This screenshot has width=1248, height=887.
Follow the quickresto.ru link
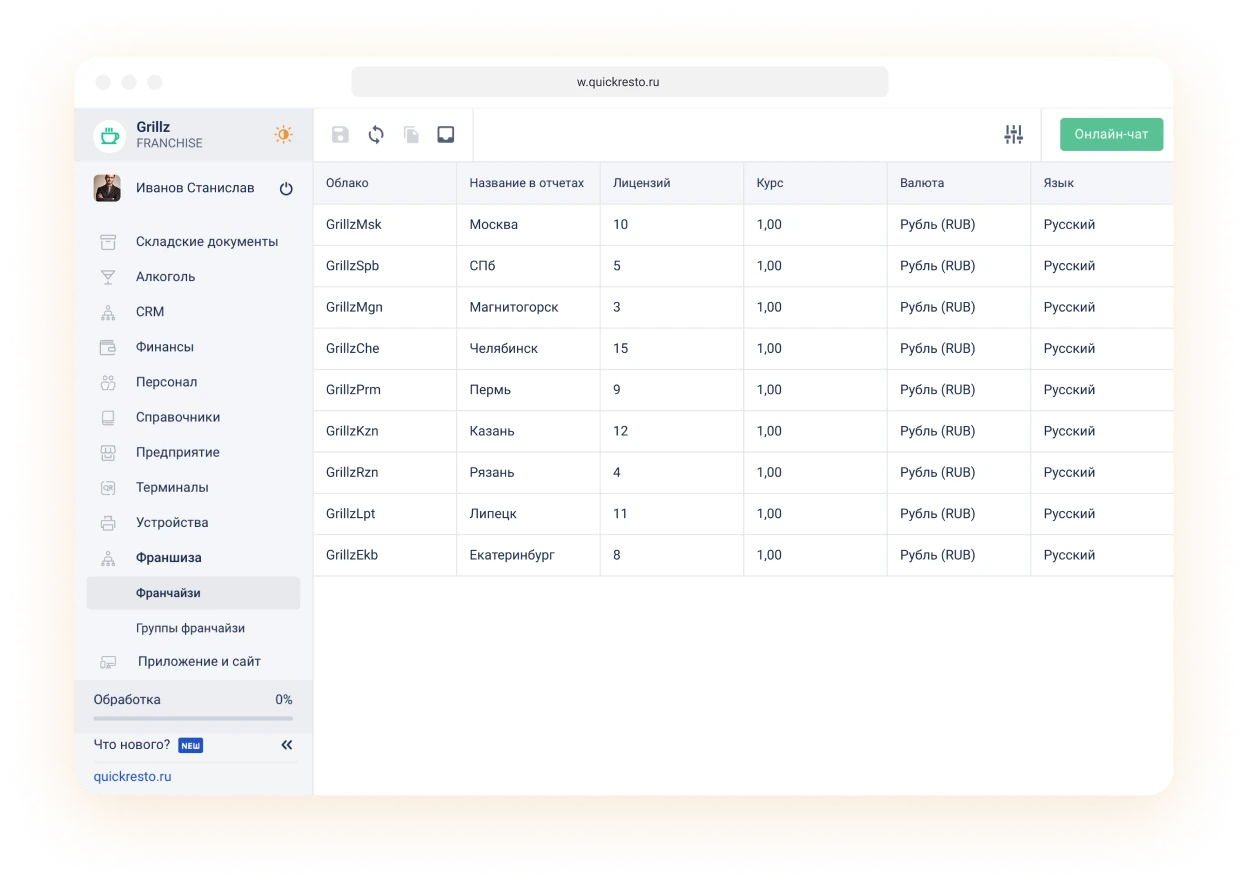pyautogui.click(x=132, y=776)
